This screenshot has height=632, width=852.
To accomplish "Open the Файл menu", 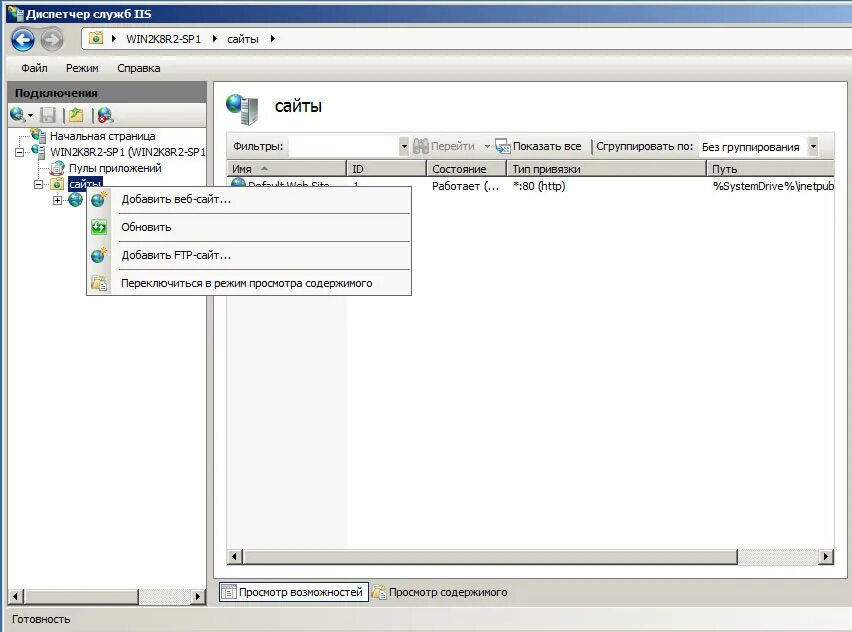I will click(x=34, y=68).
